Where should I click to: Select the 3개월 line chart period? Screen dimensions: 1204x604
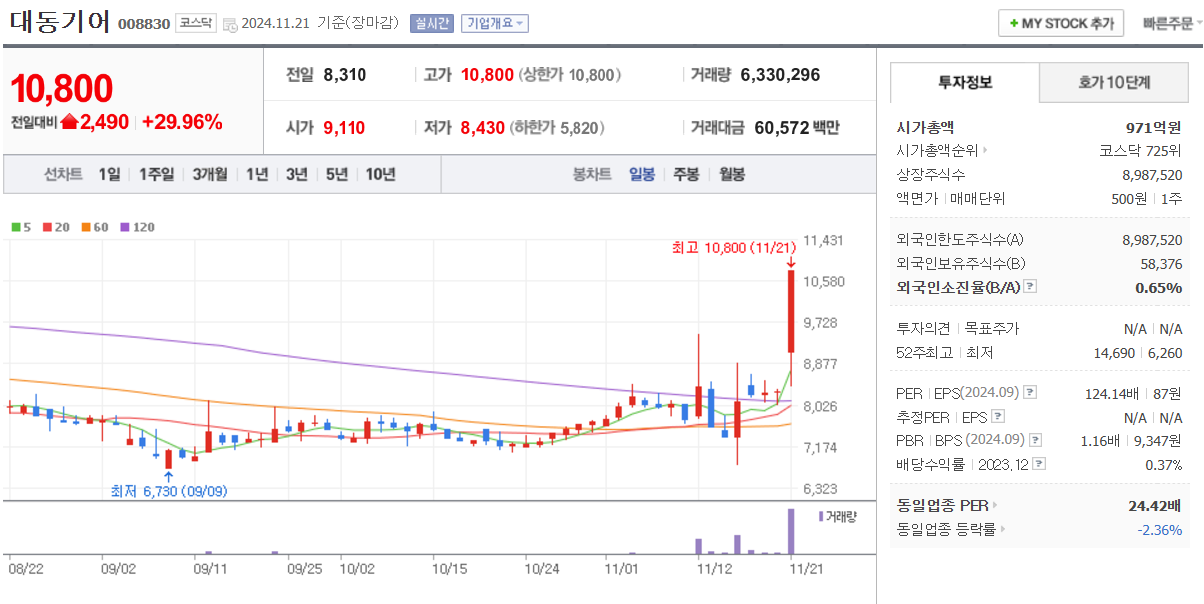210,174
